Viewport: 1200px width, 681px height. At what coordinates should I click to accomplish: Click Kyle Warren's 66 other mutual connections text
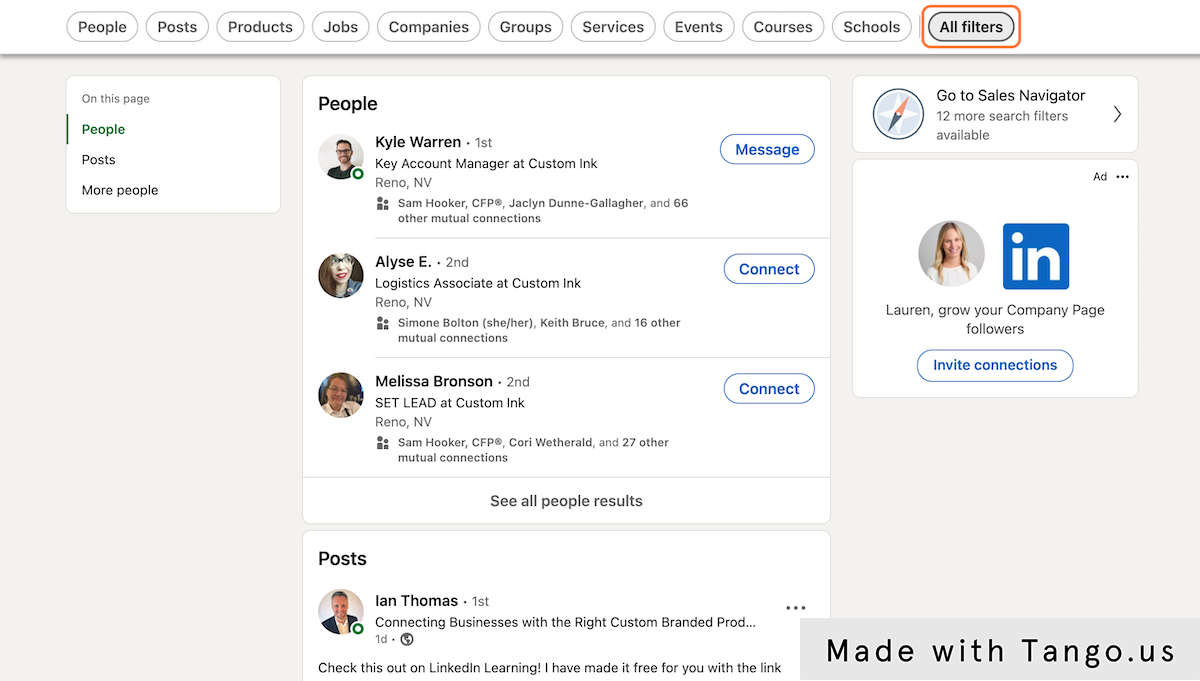click(x=543, y=211)
